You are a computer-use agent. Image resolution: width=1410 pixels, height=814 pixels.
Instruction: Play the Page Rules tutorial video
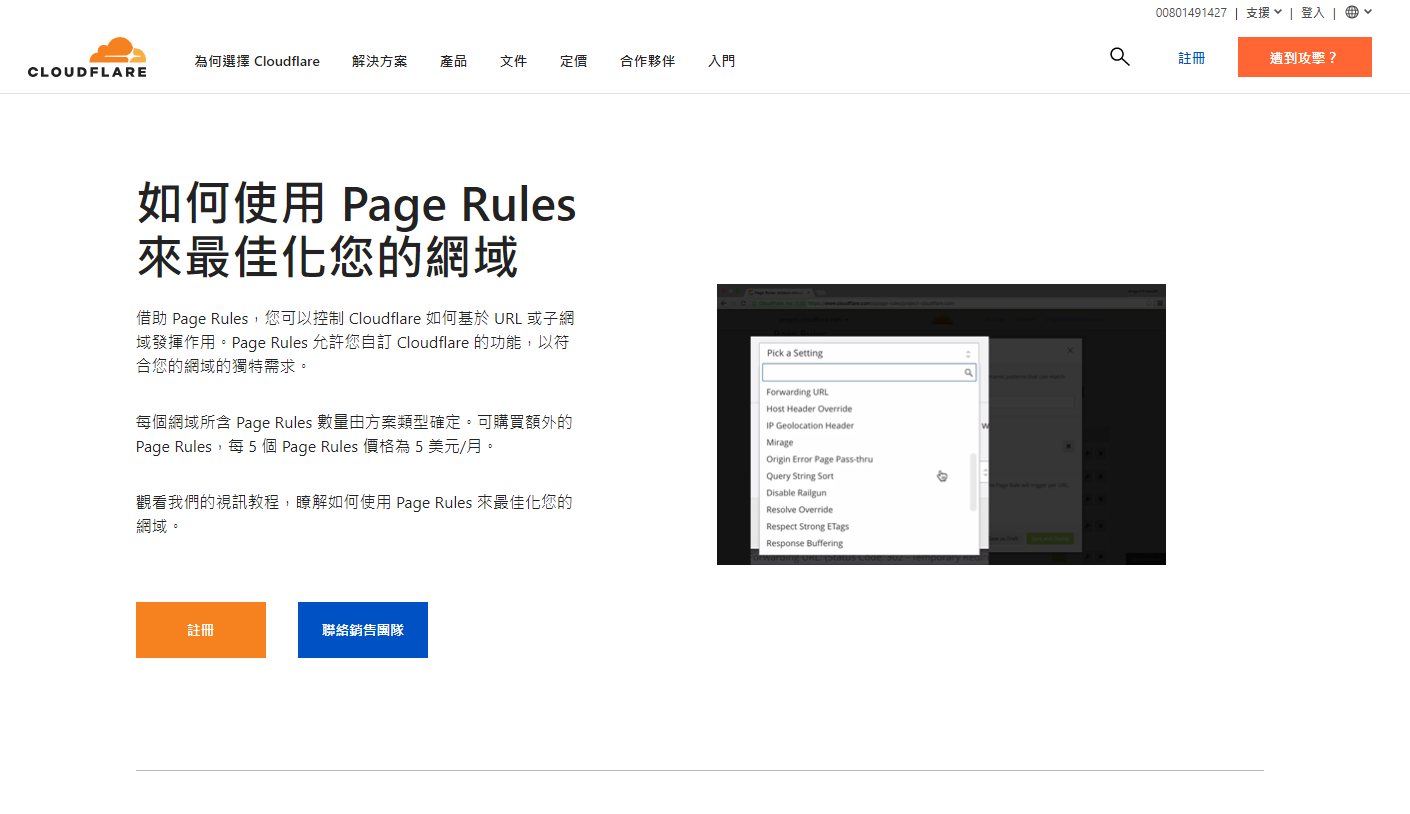pyautogui.click(x=941, y=424)
